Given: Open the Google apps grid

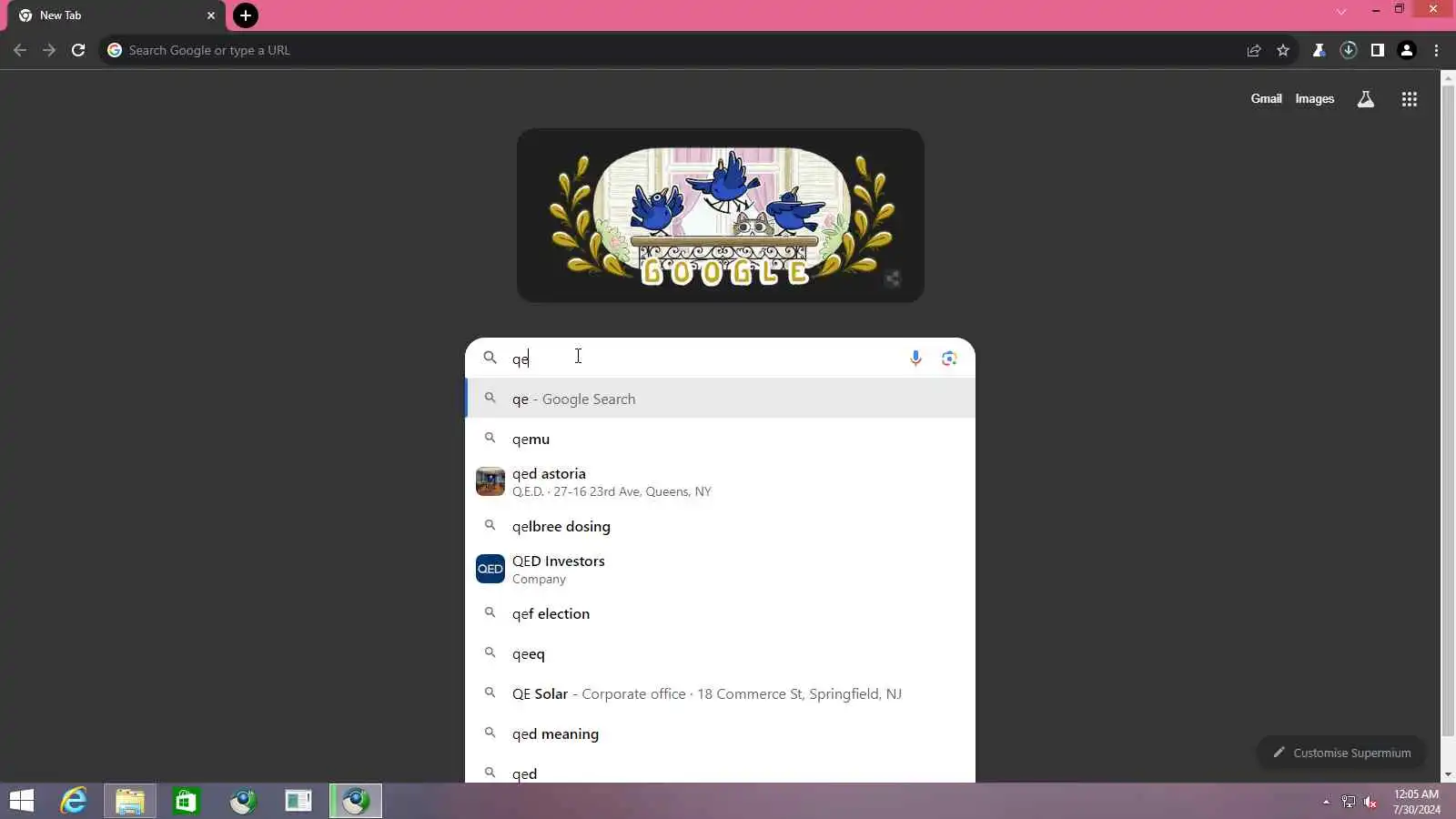Looking at the screenshot, I should pos(1410,99).
